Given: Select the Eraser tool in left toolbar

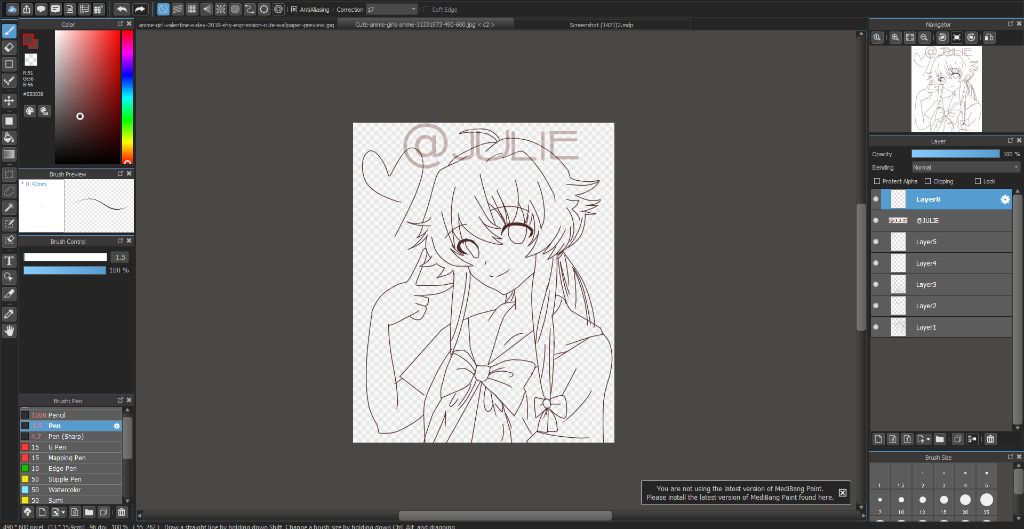Looking at the screenshot, I should pyautogui.click(x=9, y=47).
